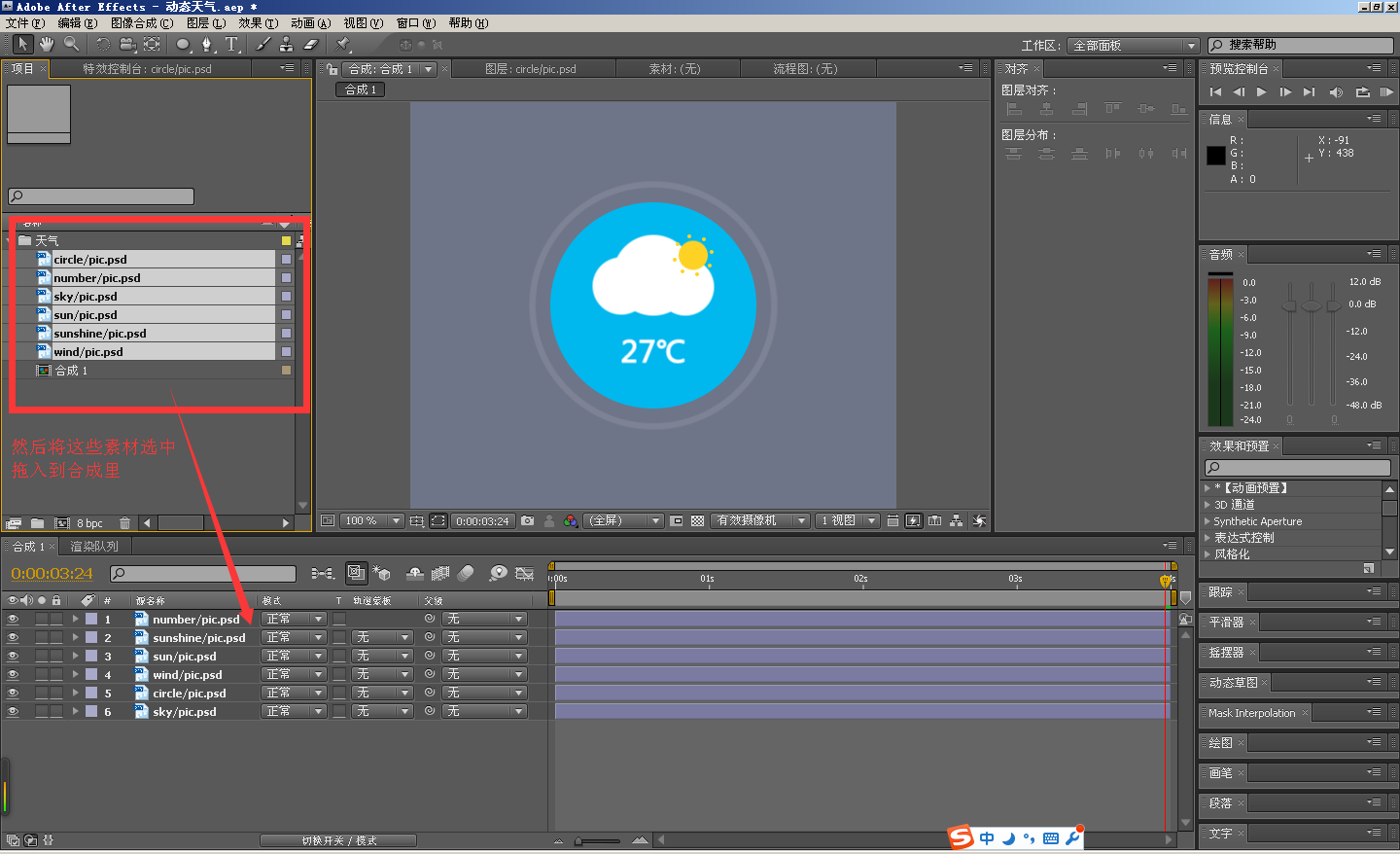This screenshot has width=1400, height=854.
Task: Click the Clone Stamp tool
Action: coord(286,45)
